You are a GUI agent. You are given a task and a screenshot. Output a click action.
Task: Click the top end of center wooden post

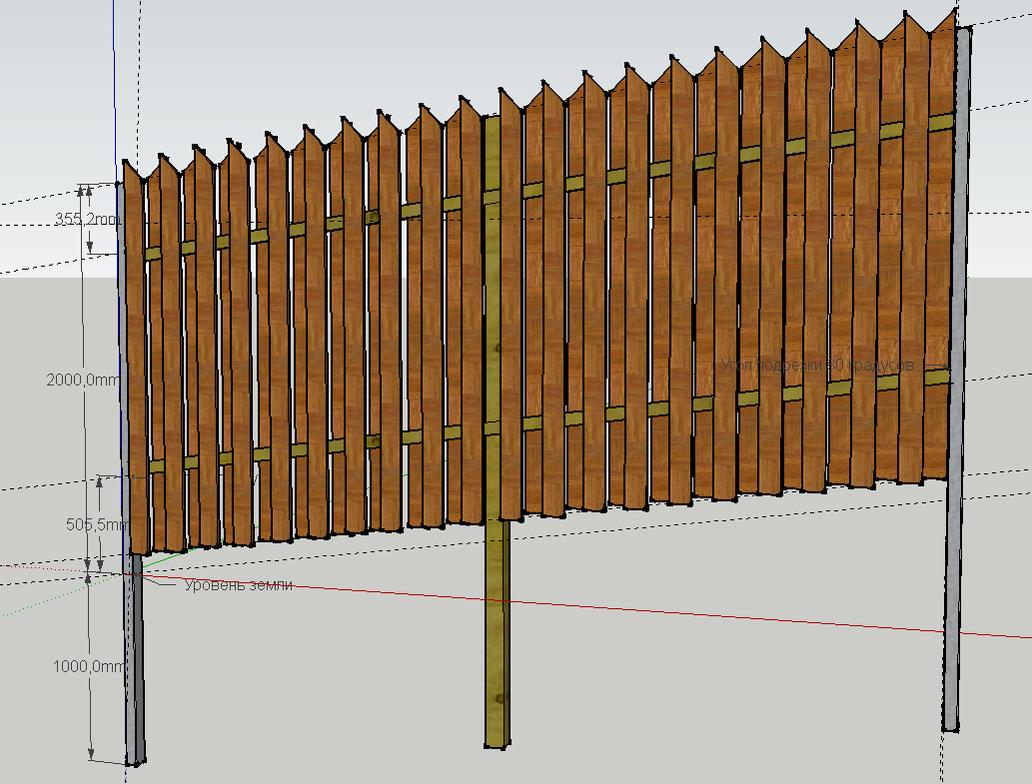coord(492,124)
